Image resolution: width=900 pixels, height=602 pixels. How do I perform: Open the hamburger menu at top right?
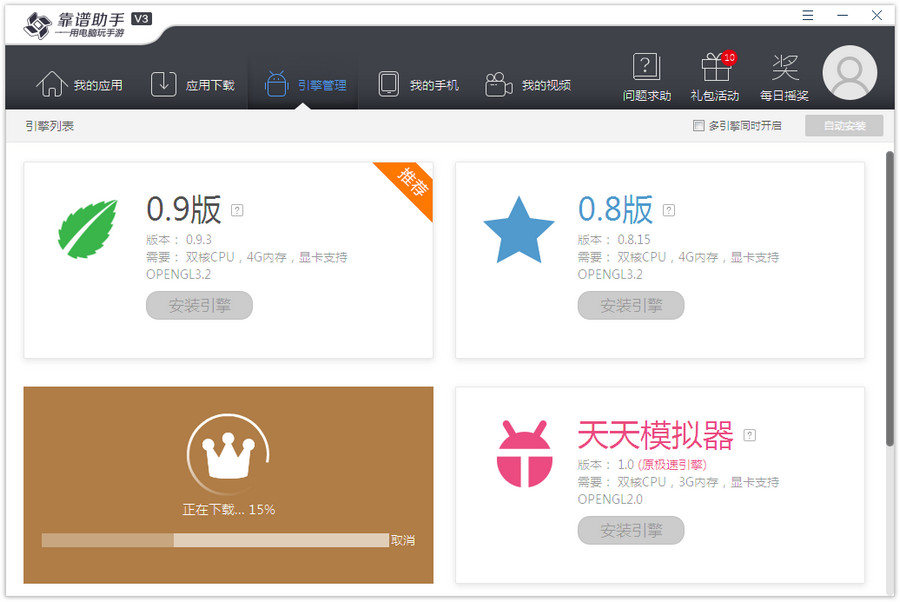(x=806, y=15)
